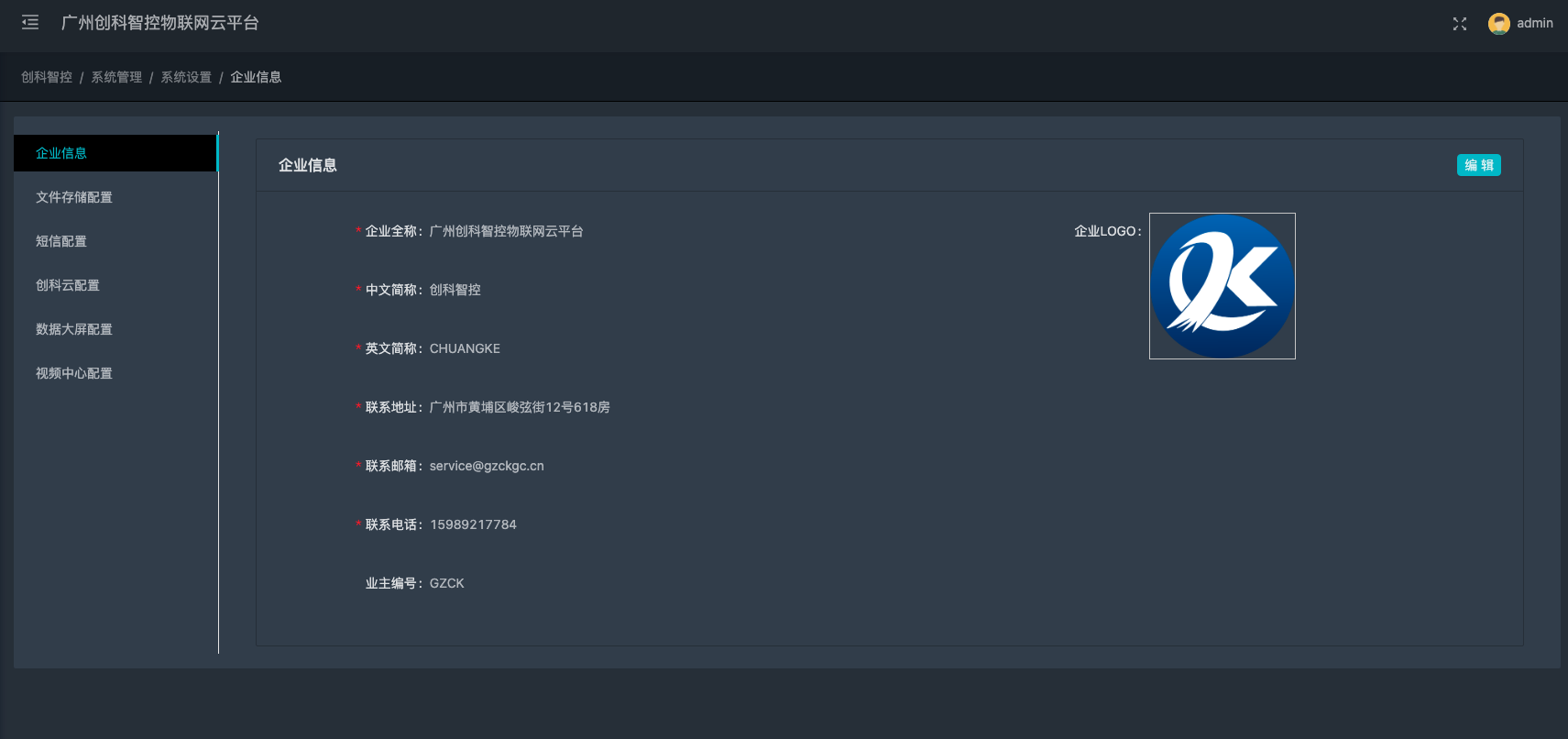Click the phone number 15989217784

pos(473,524)
